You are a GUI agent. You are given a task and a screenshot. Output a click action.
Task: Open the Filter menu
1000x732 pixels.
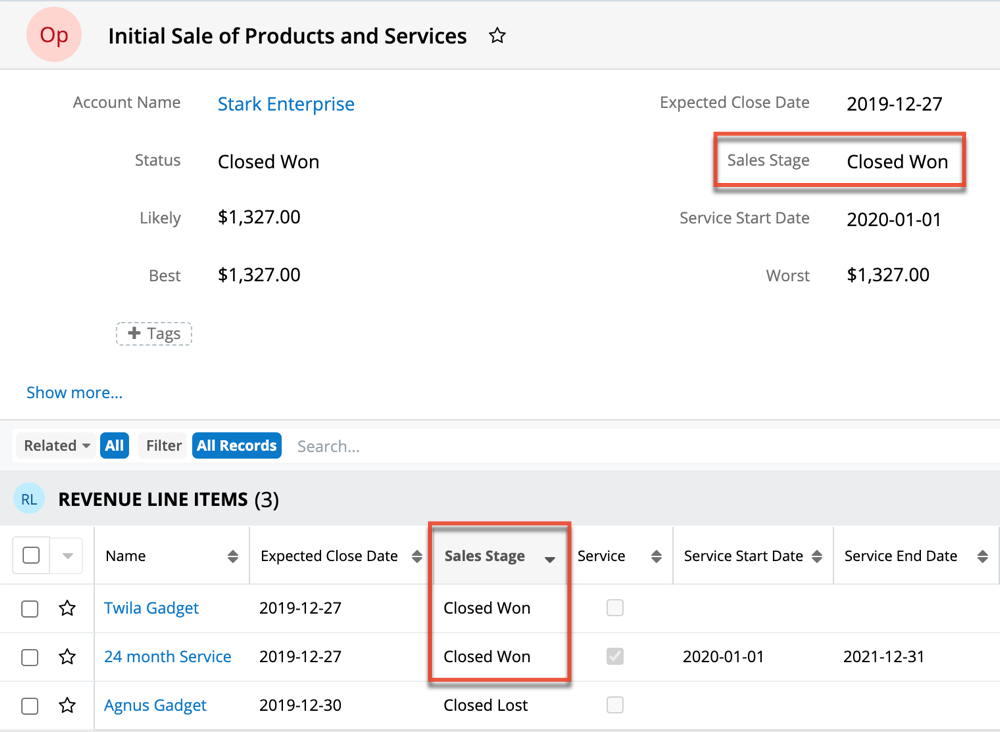pos(164,446)
